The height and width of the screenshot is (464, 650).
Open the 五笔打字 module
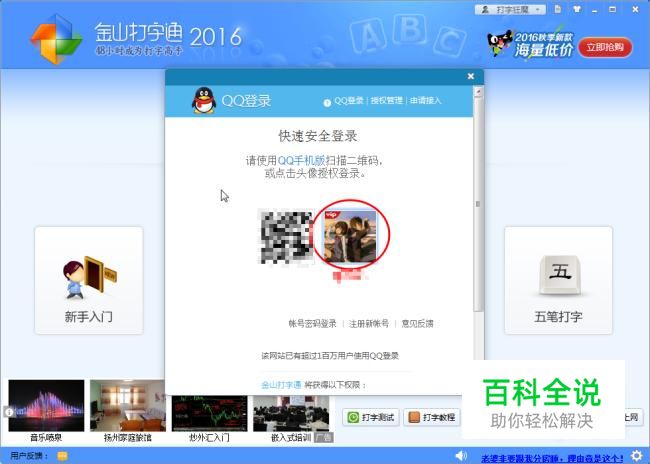click(558, 280)
